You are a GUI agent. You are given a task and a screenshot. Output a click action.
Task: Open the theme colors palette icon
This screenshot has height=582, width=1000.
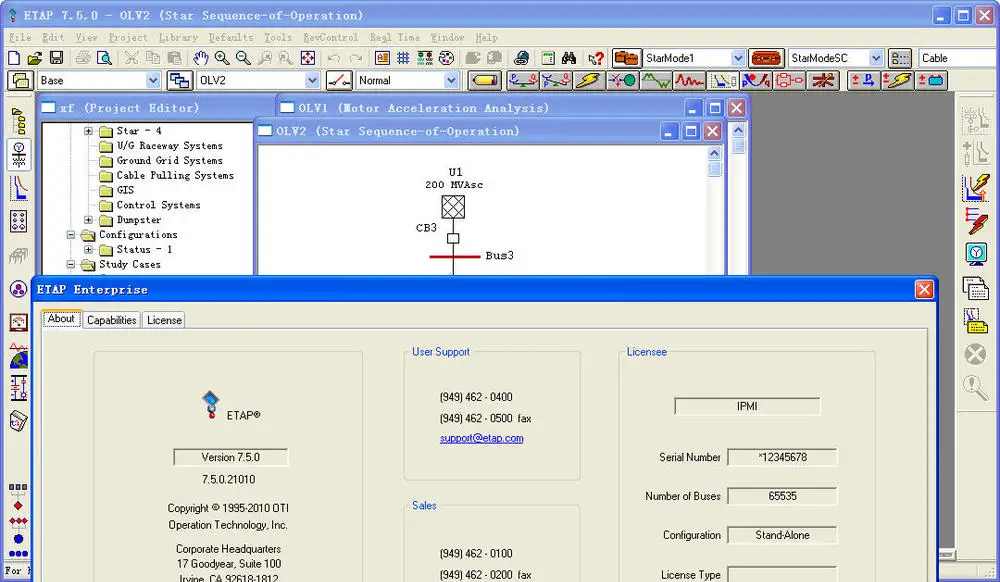445,57
